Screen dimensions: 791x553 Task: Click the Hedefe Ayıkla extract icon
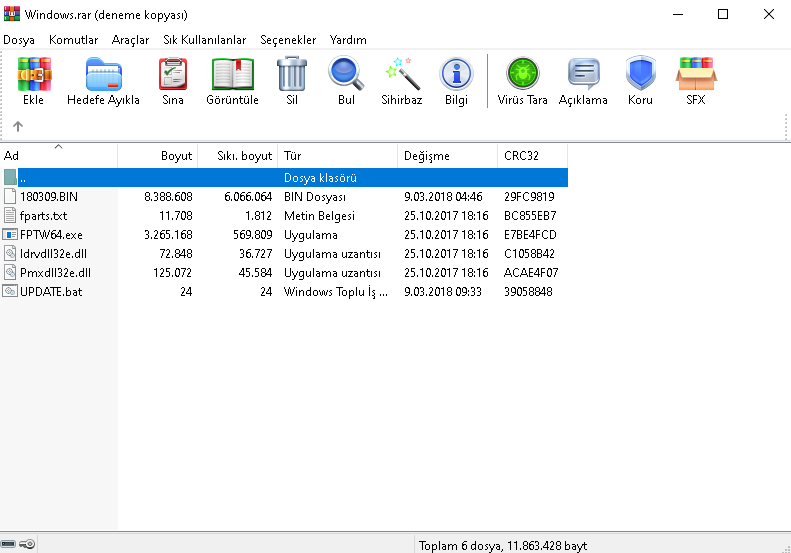click(103, 74)
